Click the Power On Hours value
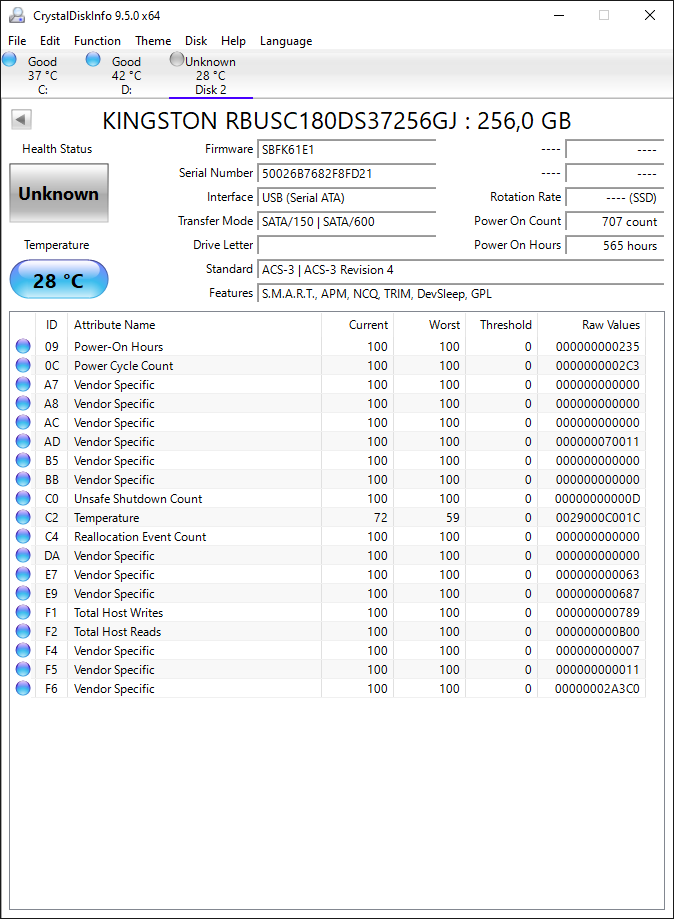Viewport: 674px width, 919px height. click(x=614, y=246)
